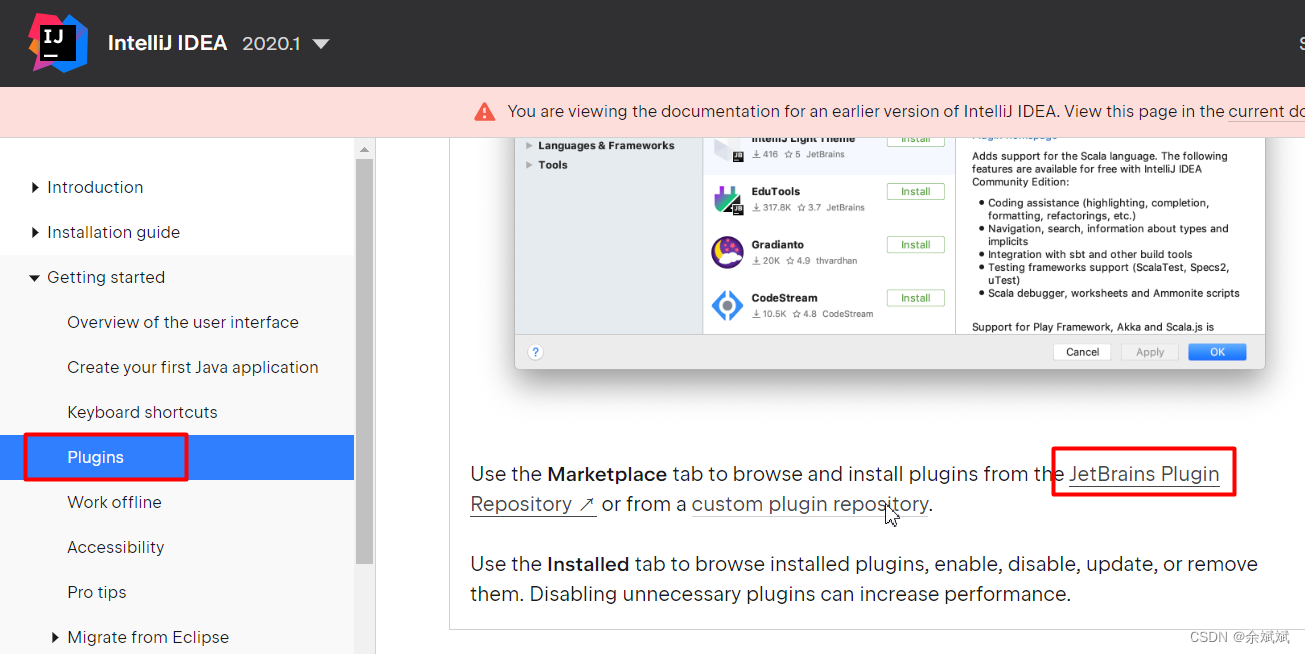Expand Languages & Frameworks settings node
Screen dimensions: 1305x654
tap(529, 146)
